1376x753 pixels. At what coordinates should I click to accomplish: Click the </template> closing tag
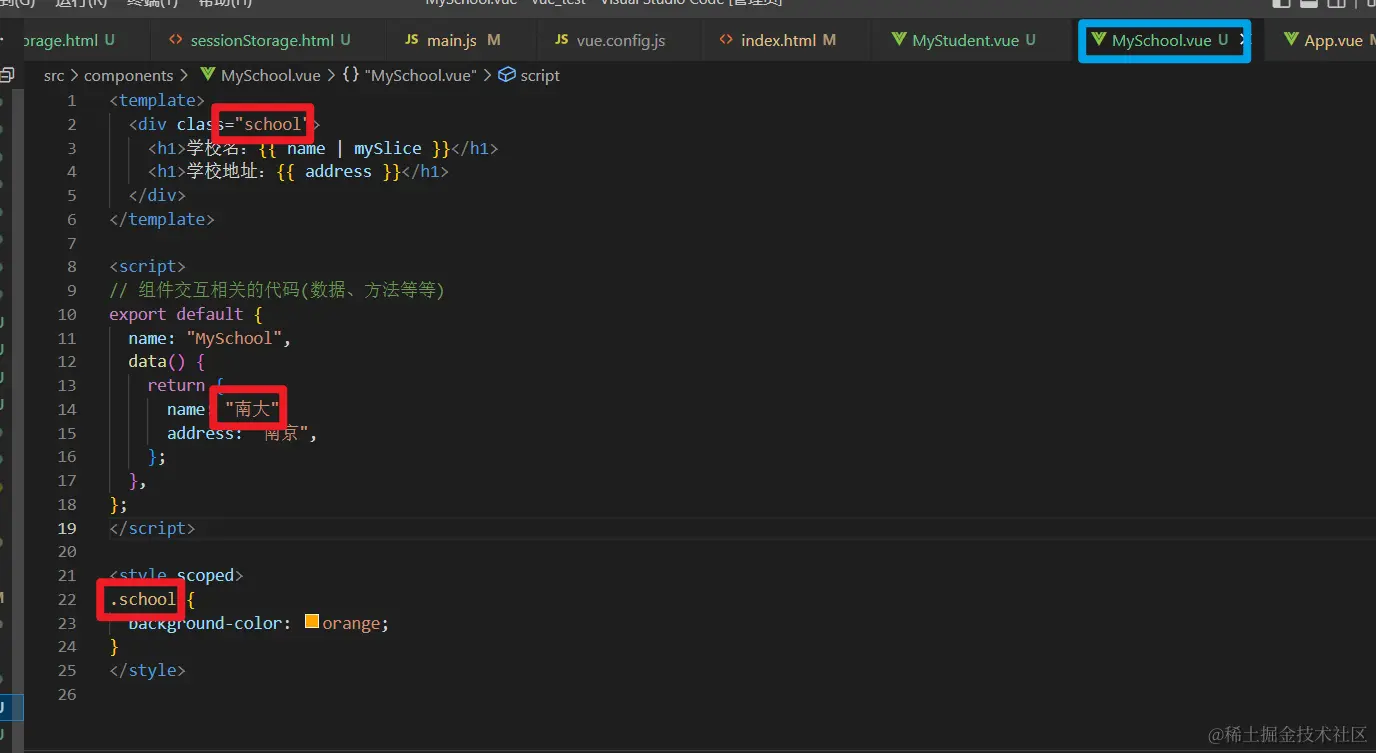162,219
